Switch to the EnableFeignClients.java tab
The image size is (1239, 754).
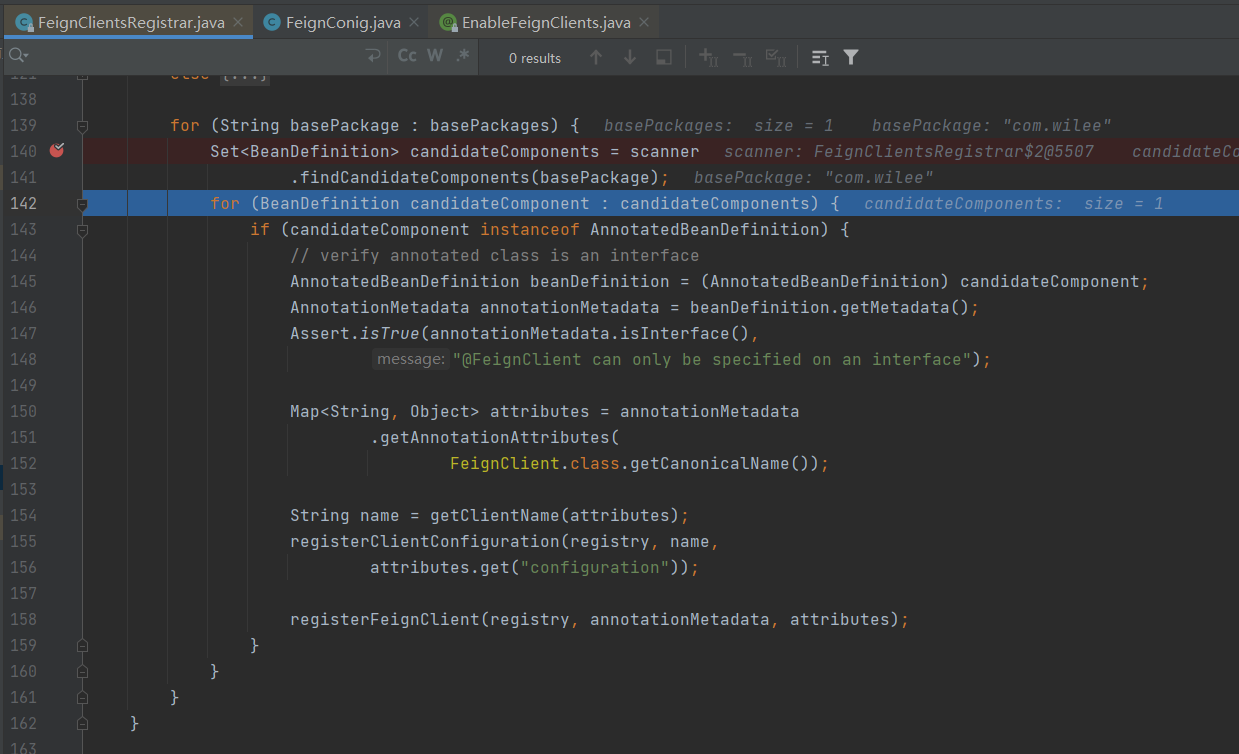[x=546, y=22]
